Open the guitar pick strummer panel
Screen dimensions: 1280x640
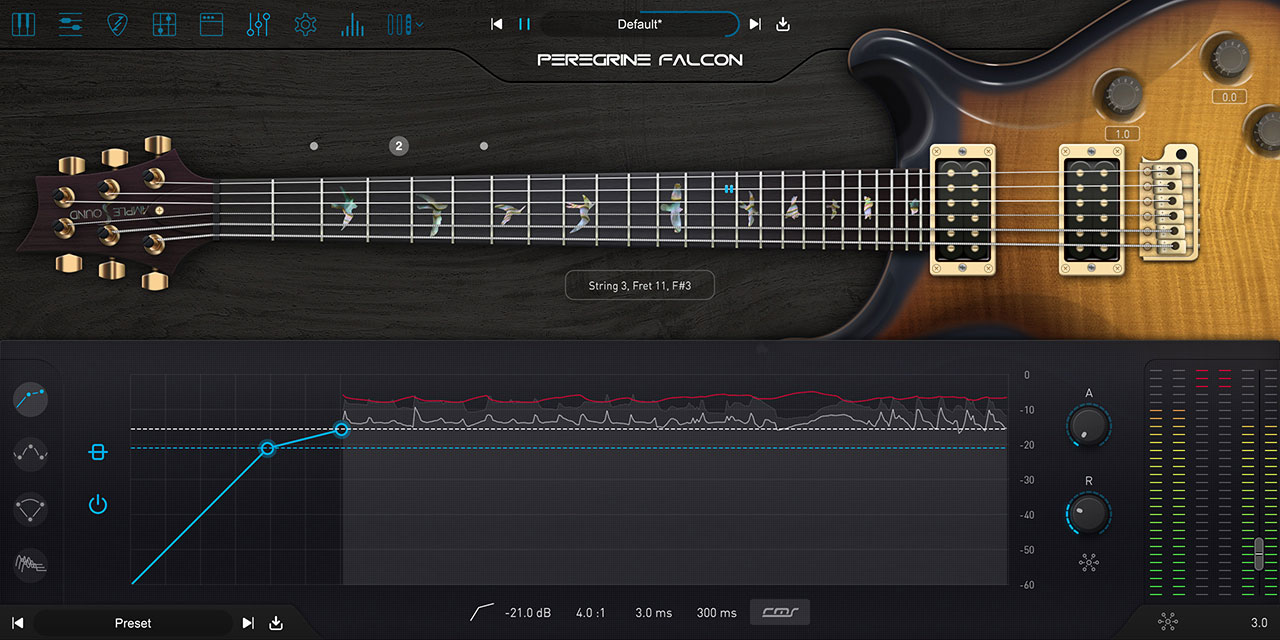[x=118, y=24]
